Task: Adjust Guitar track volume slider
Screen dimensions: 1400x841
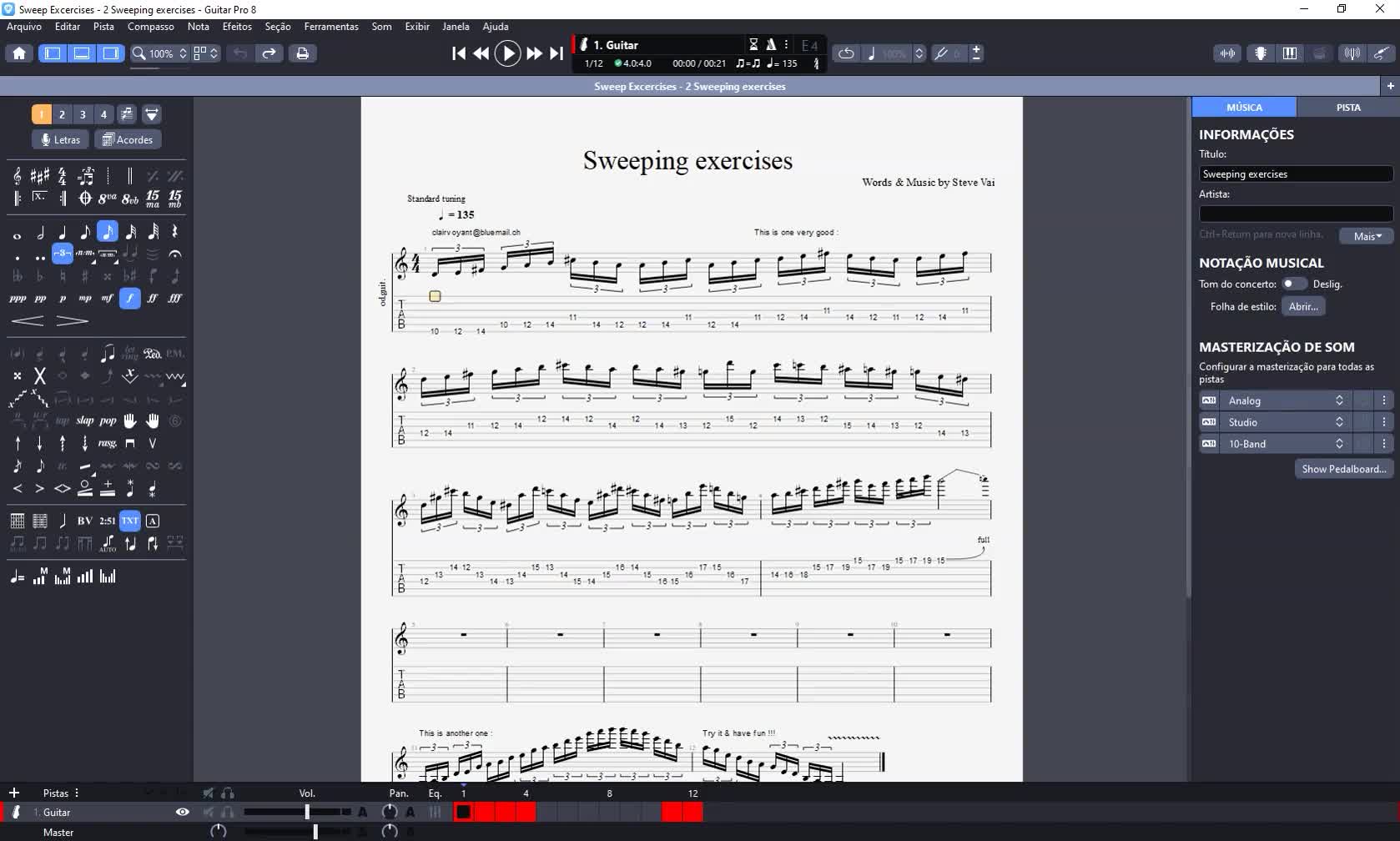Action: (297, 812)
